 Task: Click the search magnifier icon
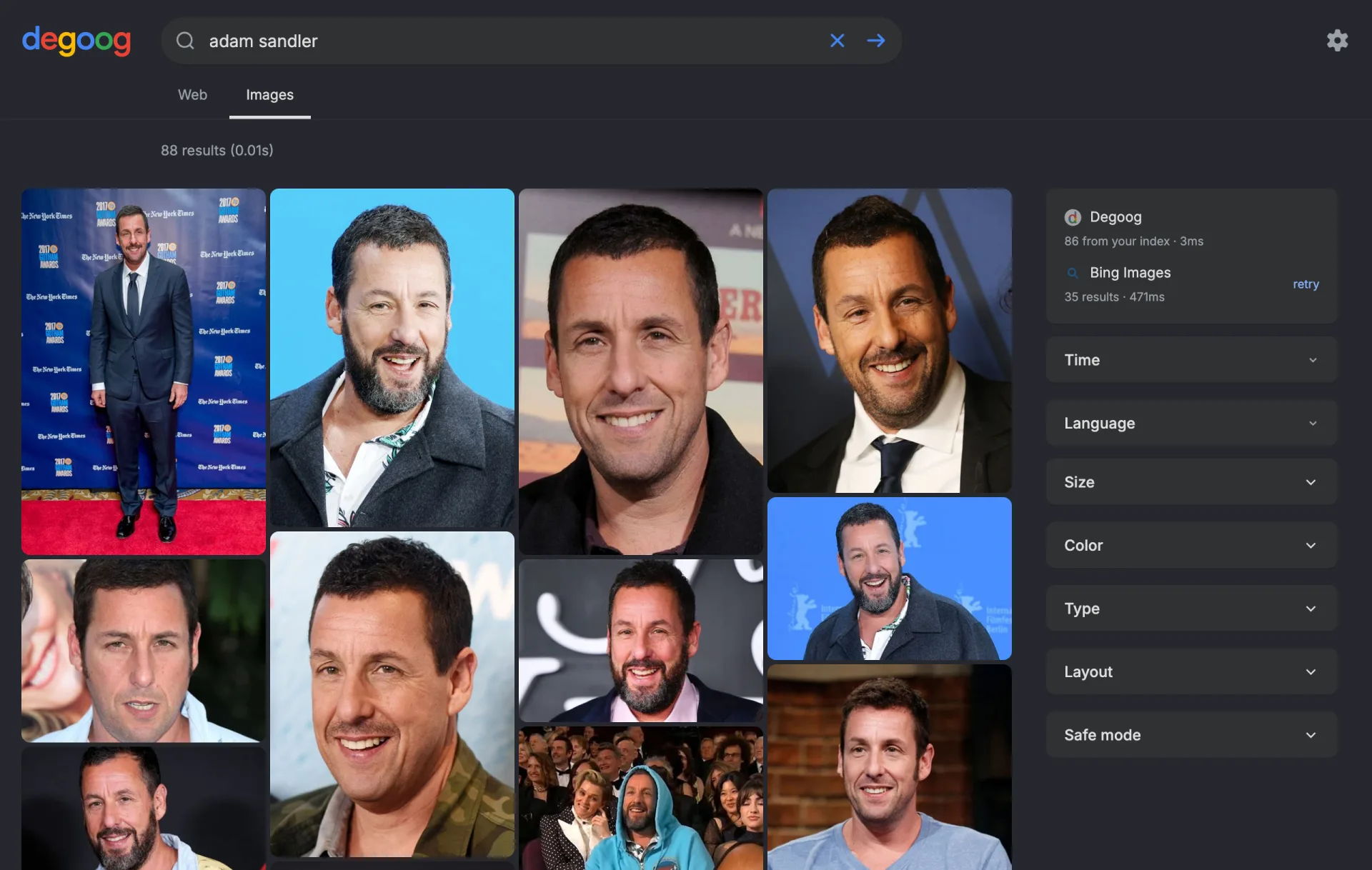185,41
